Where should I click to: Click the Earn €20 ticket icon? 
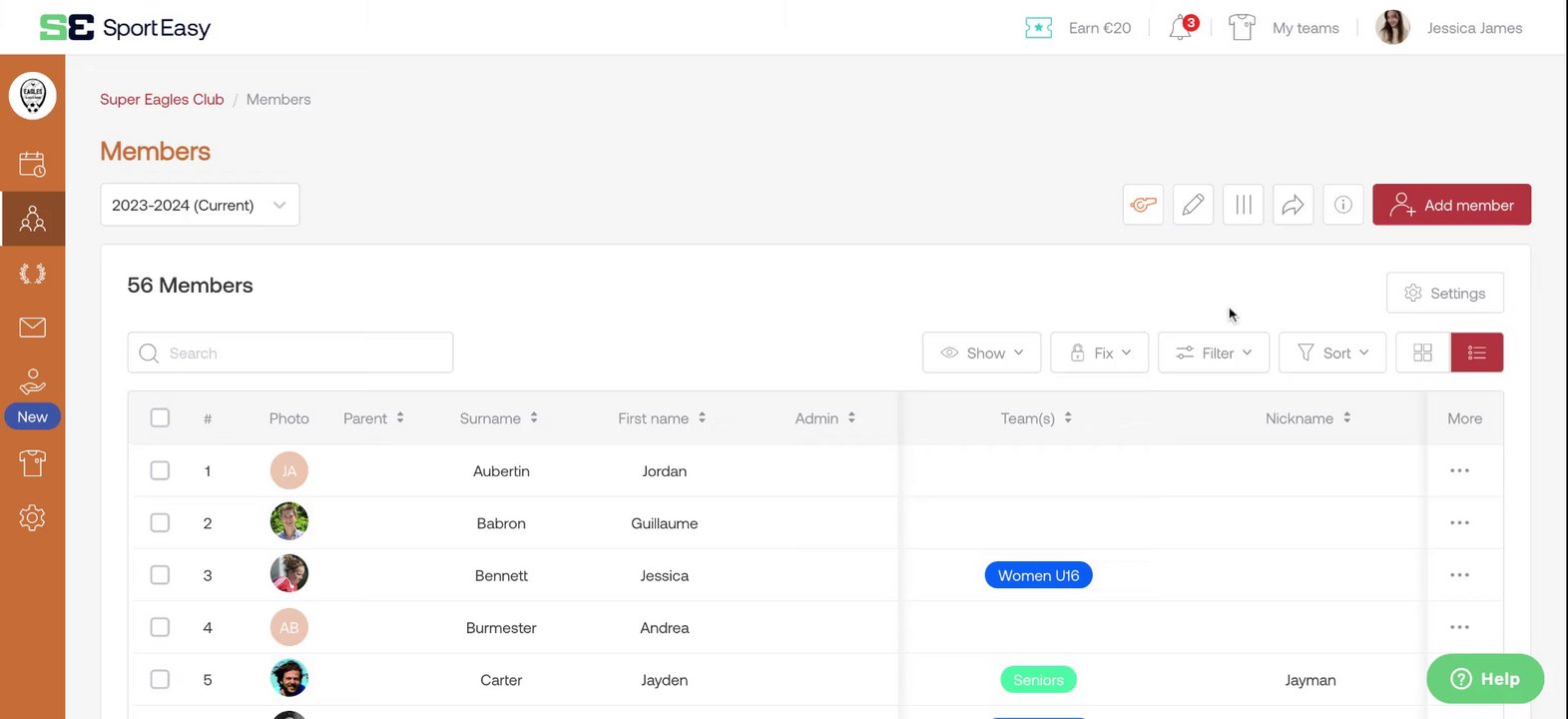[x=1038, y=28]
